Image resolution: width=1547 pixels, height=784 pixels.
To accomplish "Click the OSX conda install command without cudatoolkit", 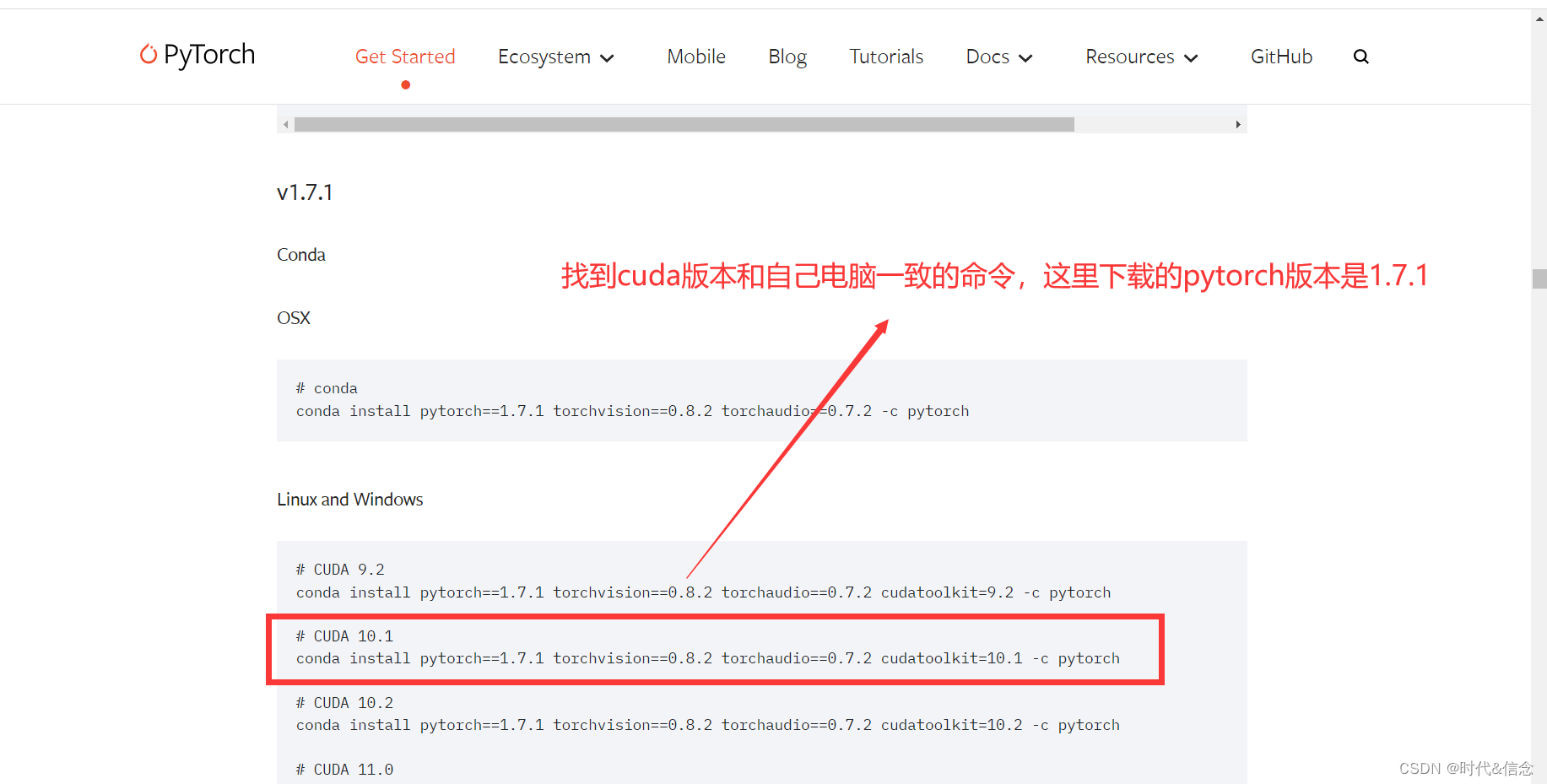I will click(632, 411).
